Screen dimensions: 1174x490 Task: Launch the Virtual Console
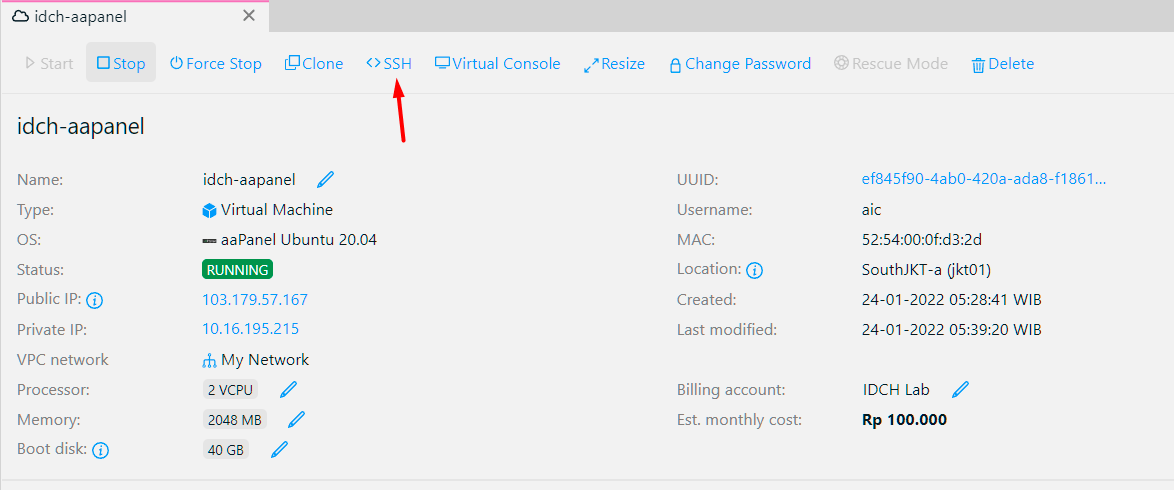(x=497, y=63)
